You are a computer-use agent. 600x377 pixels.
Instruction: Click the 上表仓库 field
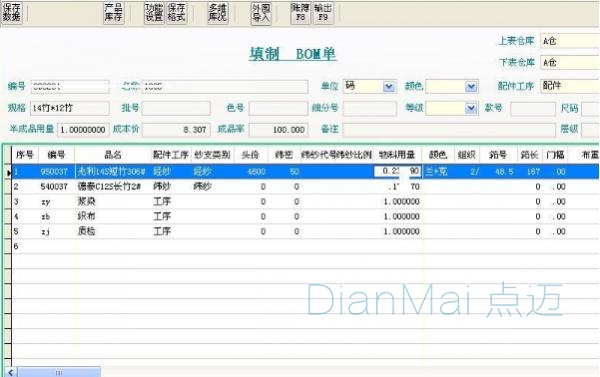pos(570,41)
